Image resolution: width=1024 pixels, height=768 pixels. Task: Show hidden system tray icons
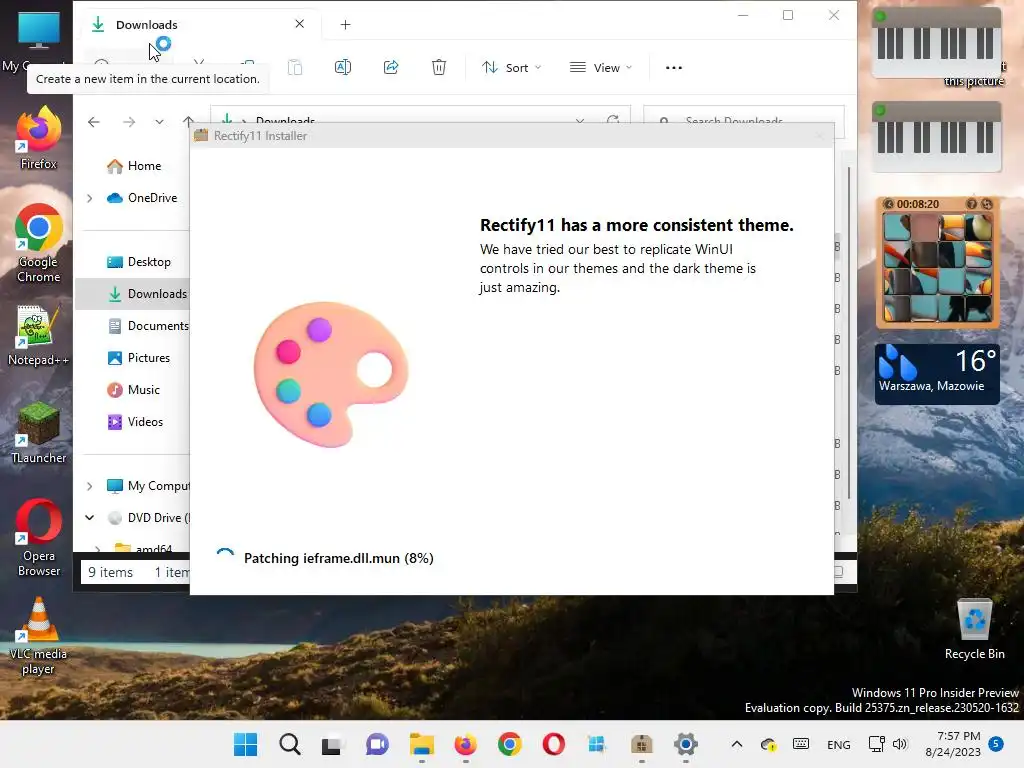(x=737, y=744)
